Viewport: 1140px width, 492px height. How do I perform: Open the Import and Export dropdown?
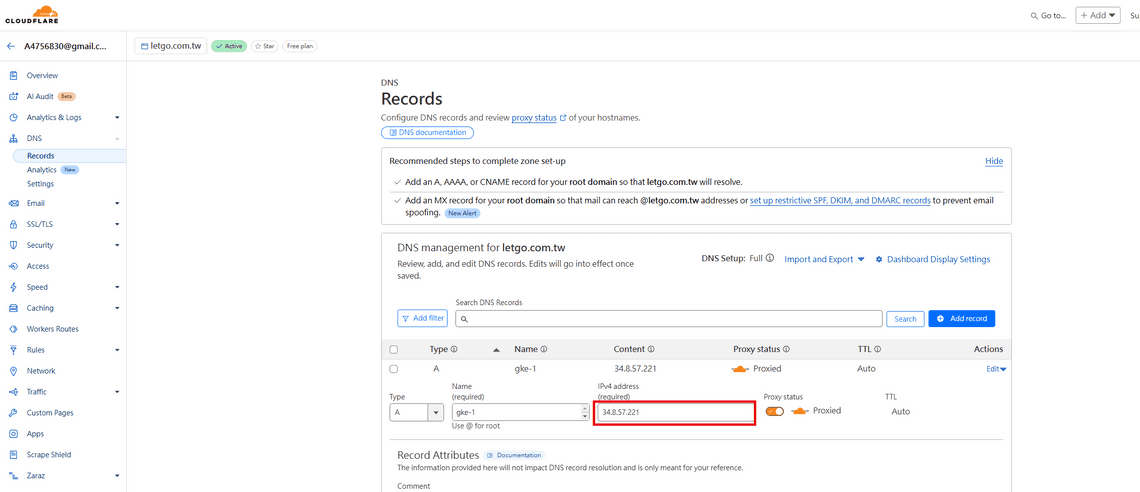tap(824, 259)
